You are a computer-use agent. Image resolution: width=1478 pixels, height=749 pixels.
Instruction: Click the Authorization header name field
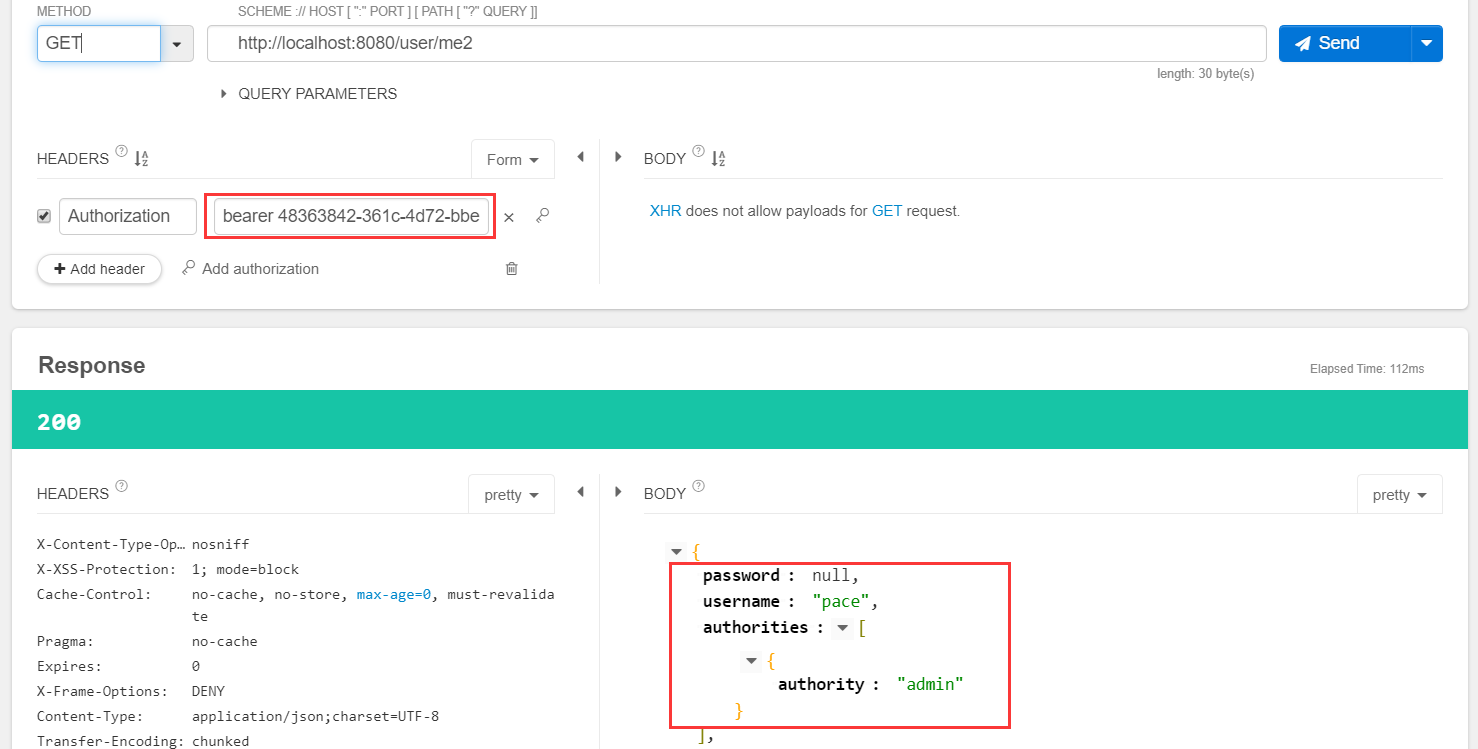tap(128, 216)
